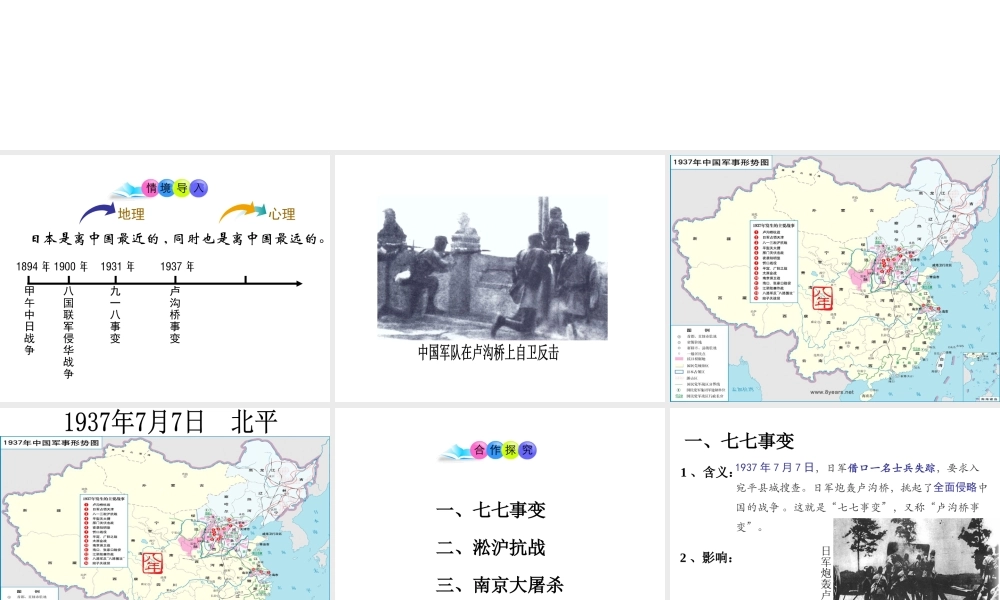
Task: Click the 1931 年 timeline label
Action: pos(117,267)
